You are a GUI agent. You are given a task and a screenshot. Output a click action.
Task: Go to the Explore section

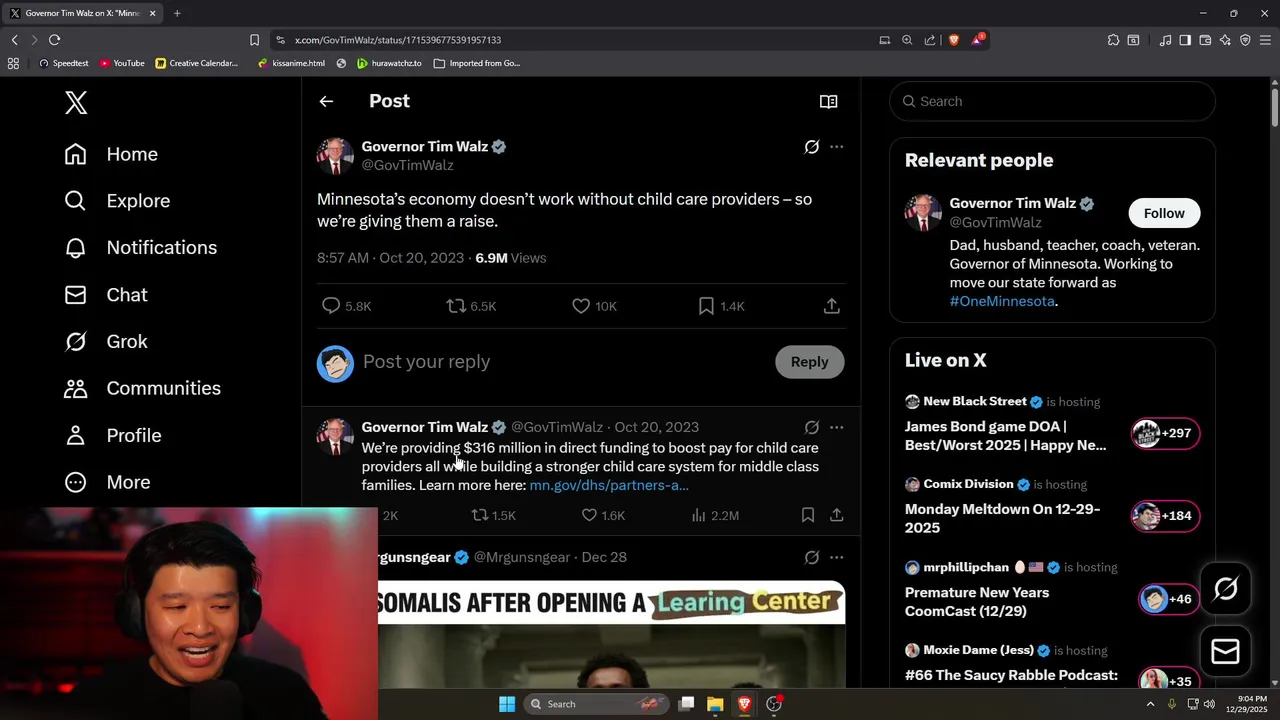(x=117, y=201)
